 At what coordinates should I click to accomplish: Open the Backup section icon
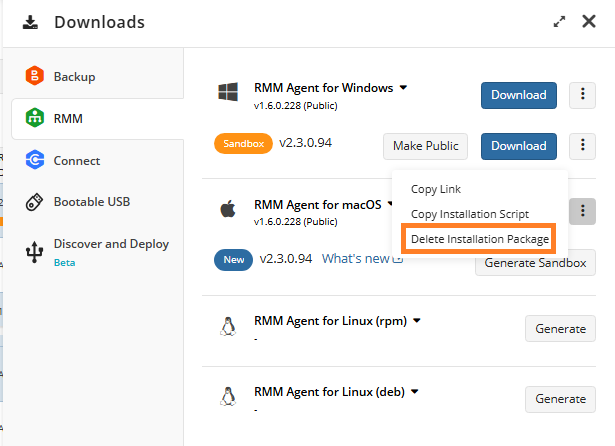[35, 76]
